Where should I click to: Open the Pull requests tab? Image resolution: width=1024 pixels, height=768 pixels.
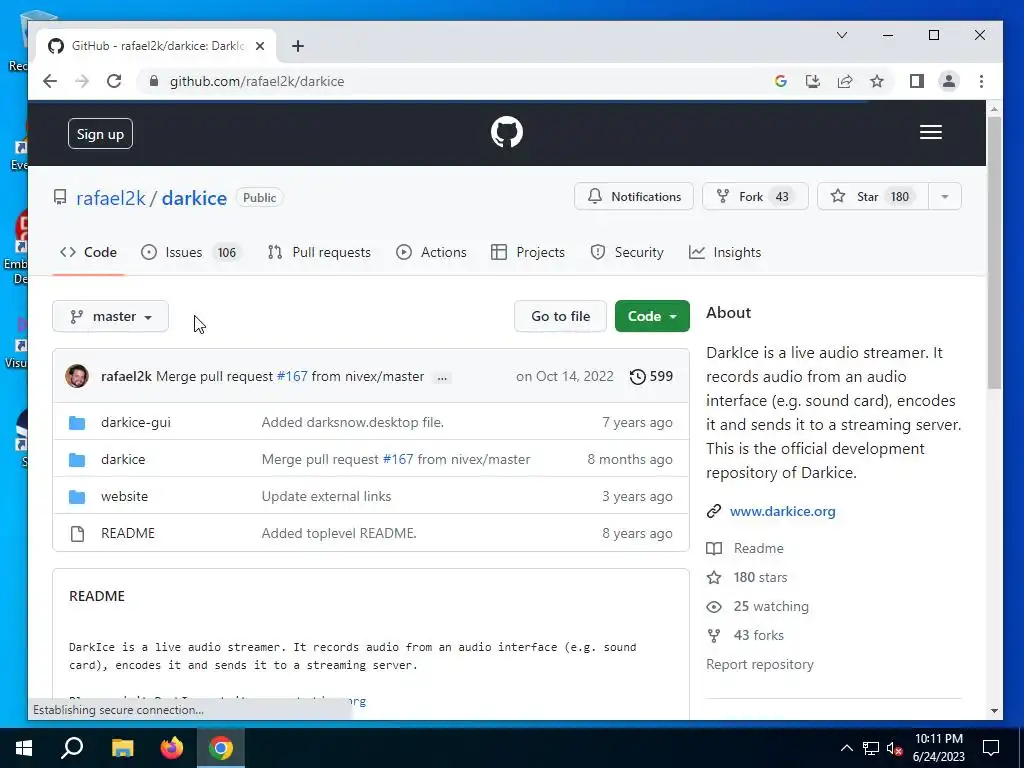click(319, 252)
